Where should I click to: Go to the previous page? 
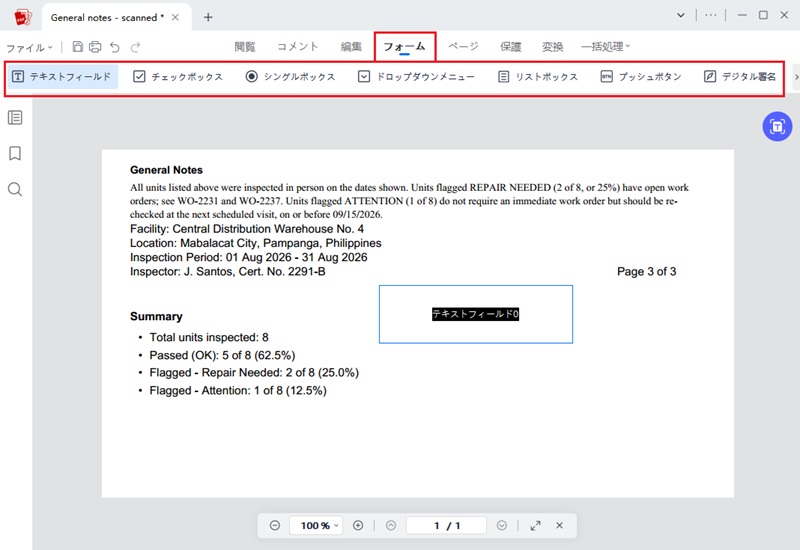[391, 526]
